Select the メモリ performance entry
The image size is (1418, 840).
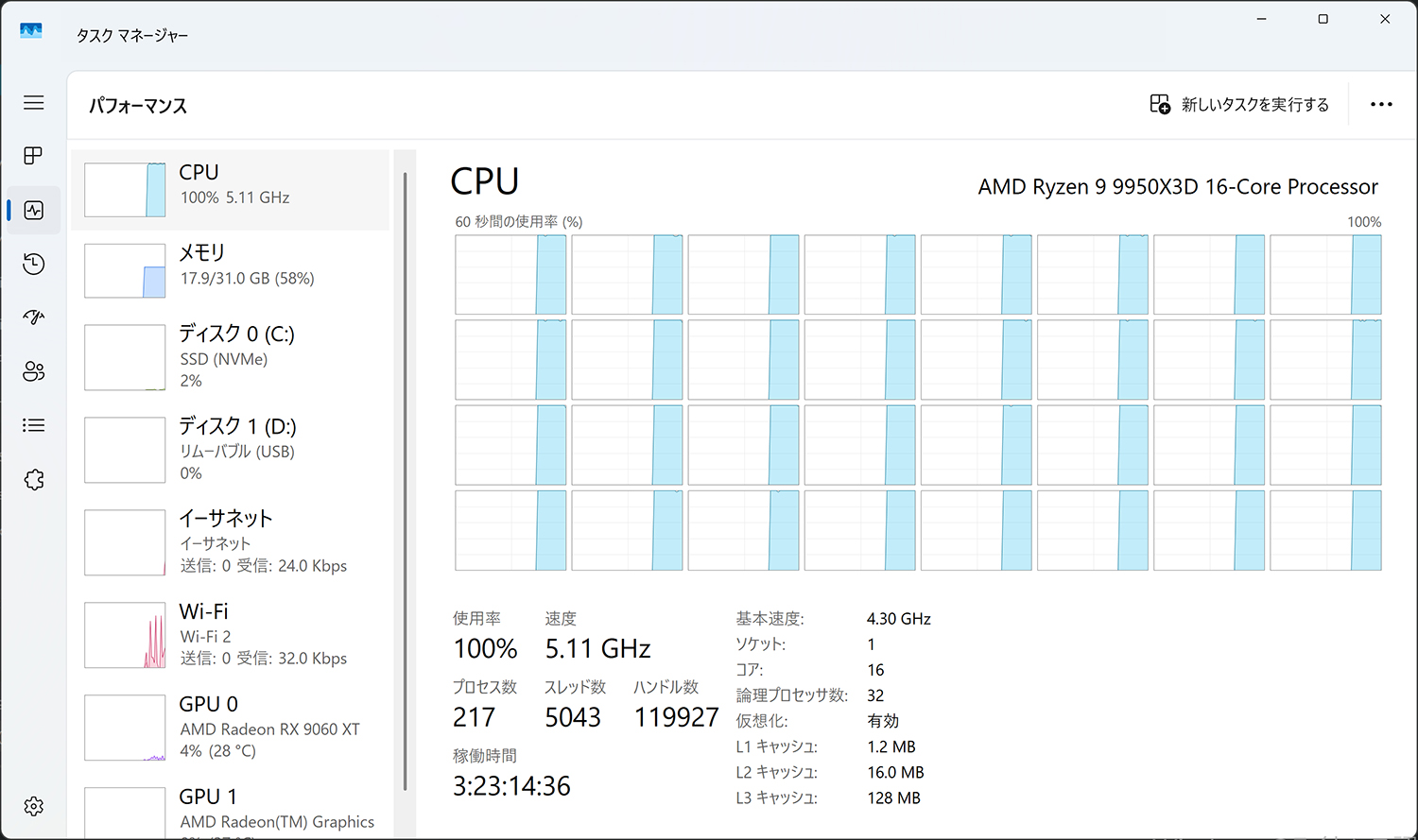[x=231, y=270]
